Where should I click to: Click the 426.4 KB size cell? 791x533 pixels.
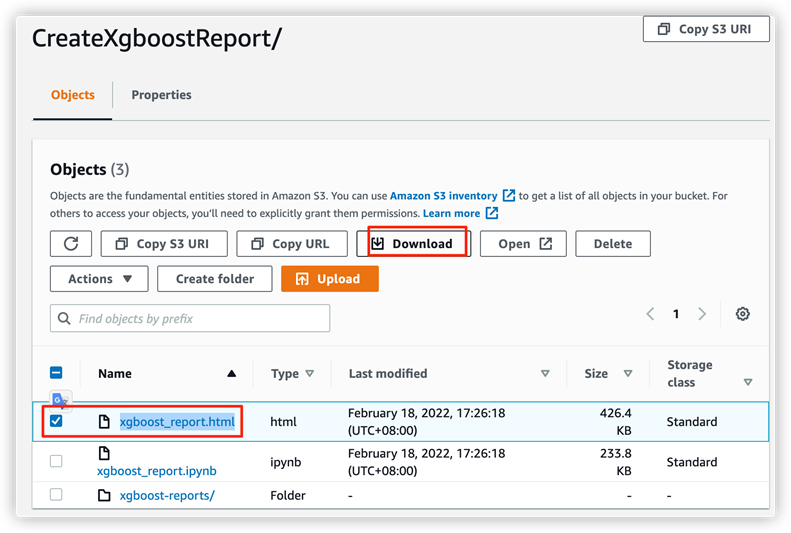(615, 422)
